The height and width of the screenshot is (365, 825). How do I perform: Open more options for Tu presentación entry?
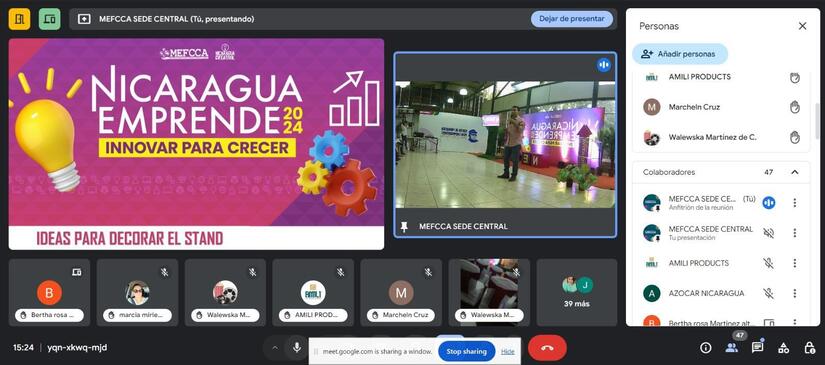click(x=794, y=233)
